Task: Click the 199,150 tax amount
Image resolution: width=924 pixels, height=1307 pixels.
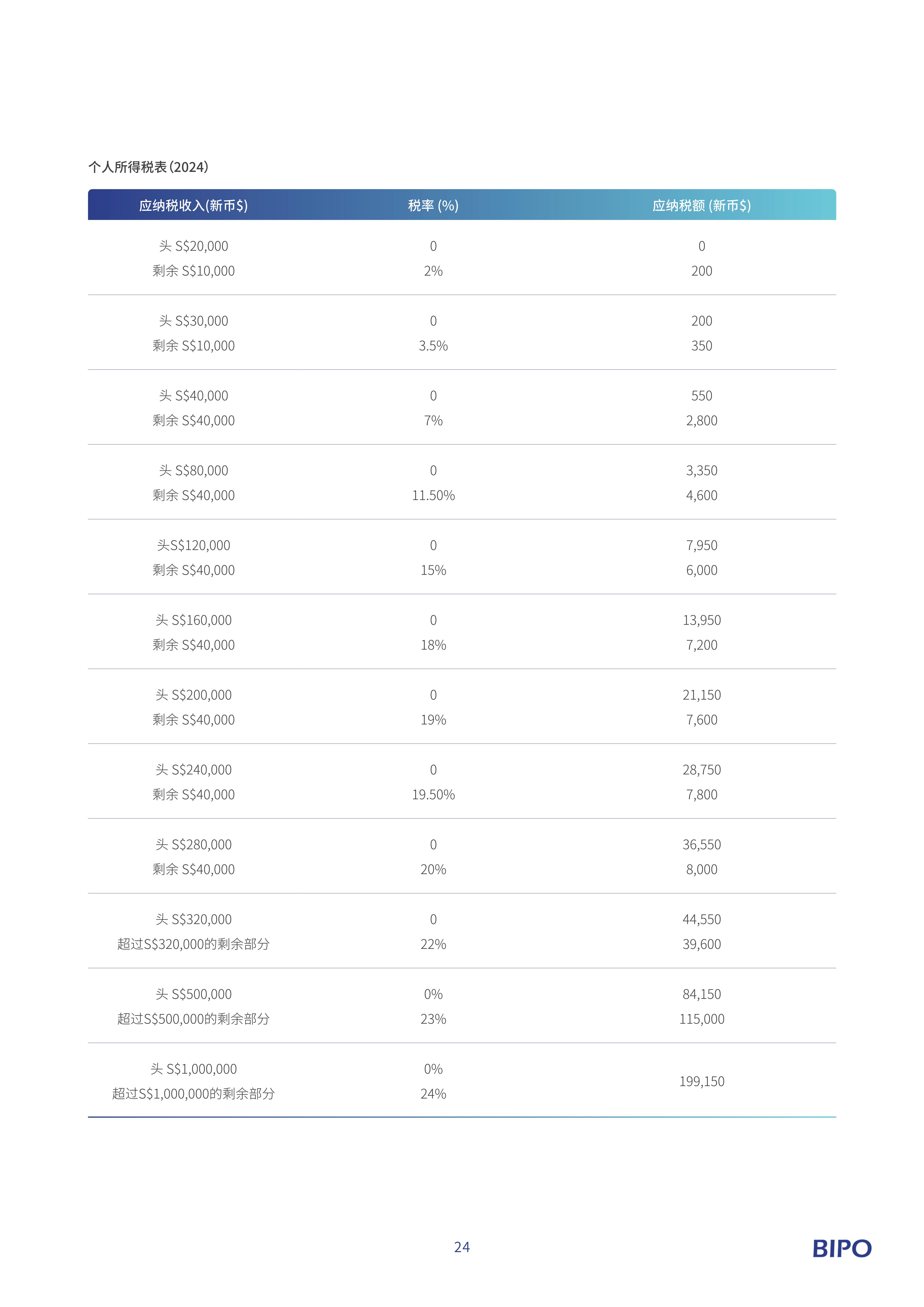Action: point(701,1081)
